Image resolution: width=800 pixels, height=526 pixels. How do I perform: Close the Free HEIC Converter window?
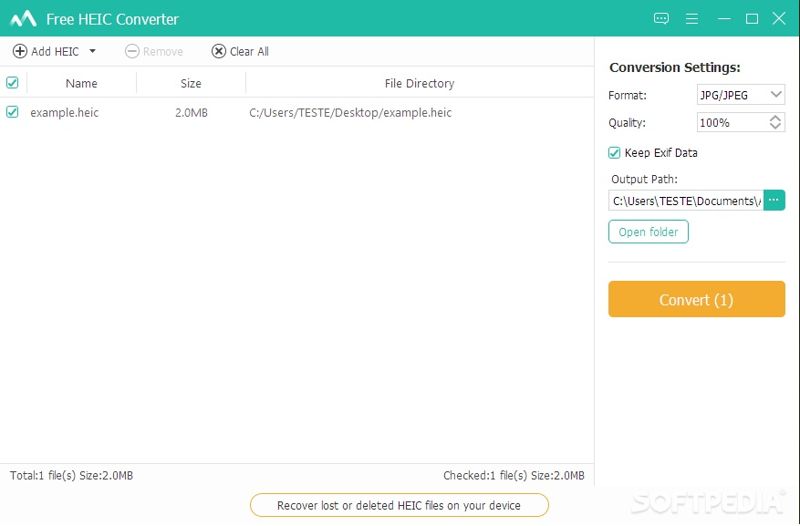coord(779,19)
